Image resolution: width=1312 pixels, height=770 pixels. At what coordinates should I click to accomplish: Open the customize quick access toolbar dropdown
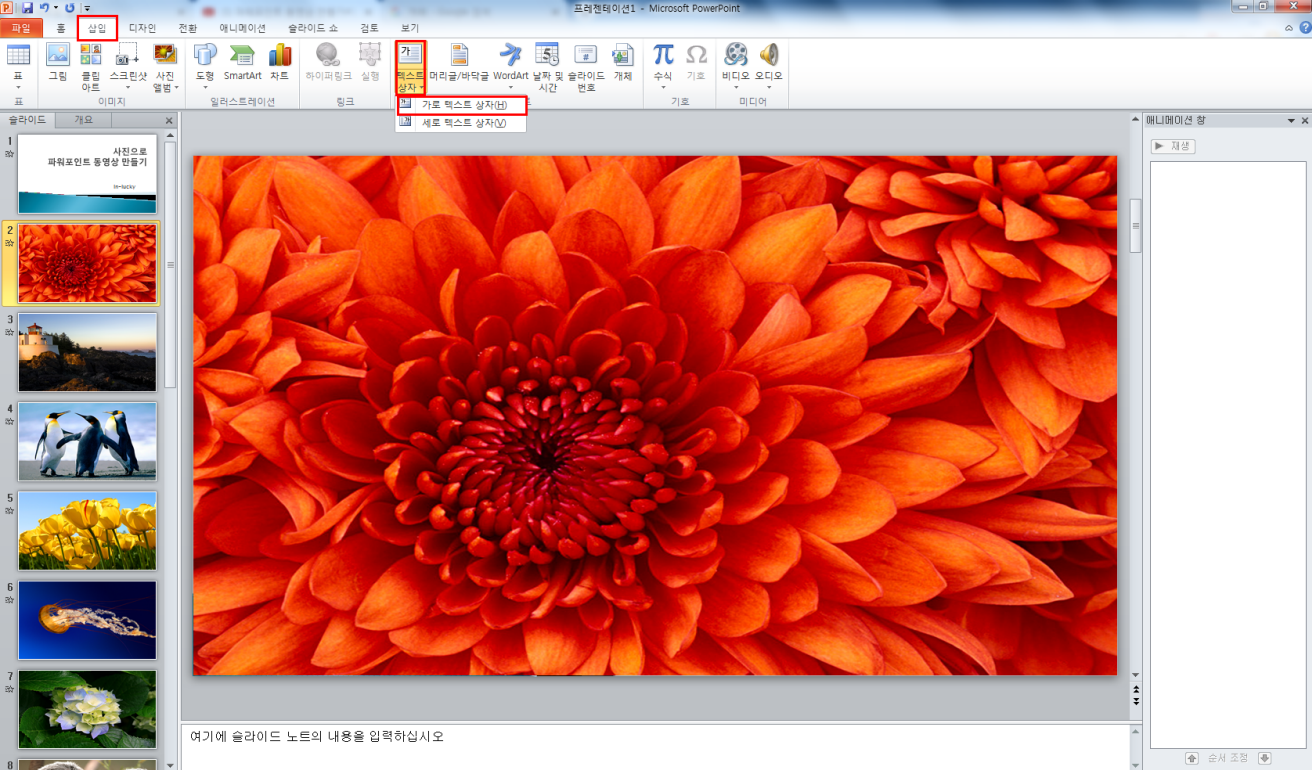tap(87, 8)
